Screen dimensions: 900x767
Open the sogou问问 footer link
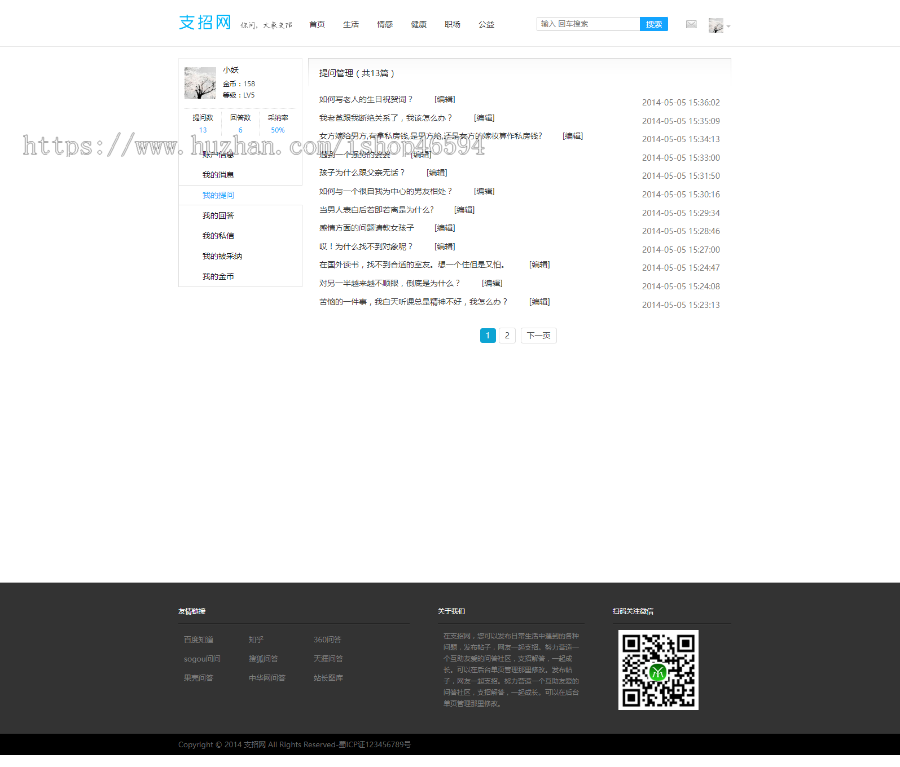click(202, 659)
